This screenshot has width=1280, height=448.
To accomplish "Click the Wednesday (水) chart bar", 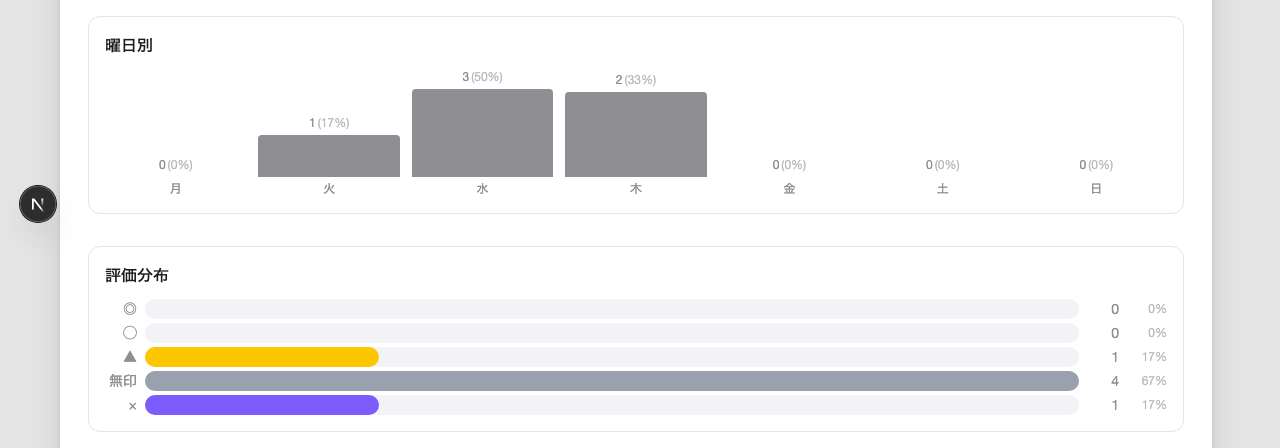I will coord(482,133).
